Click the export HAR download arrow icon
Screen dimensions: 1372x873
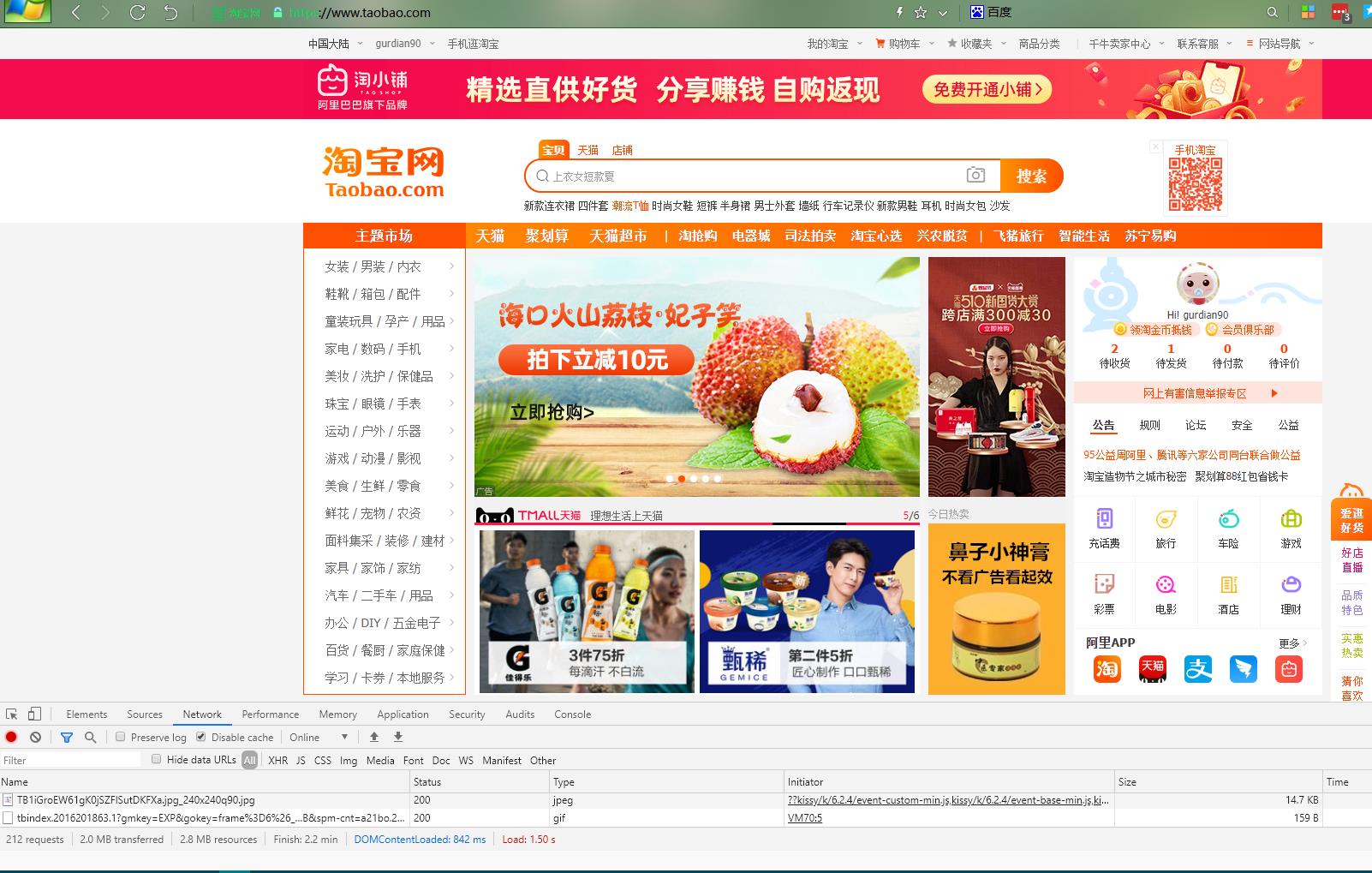(398, 737)
